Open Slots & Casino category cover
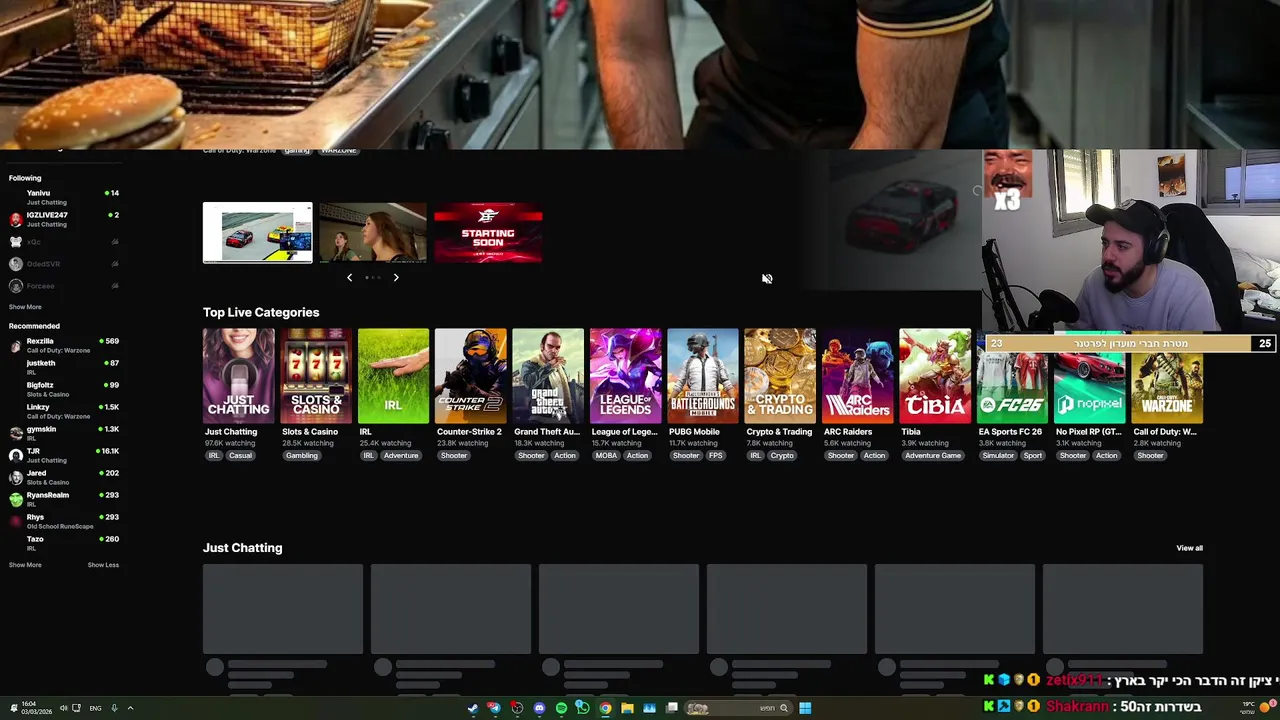Image resolution: width=1280 pixels, height=720 pixels. [x=316, y=375]
